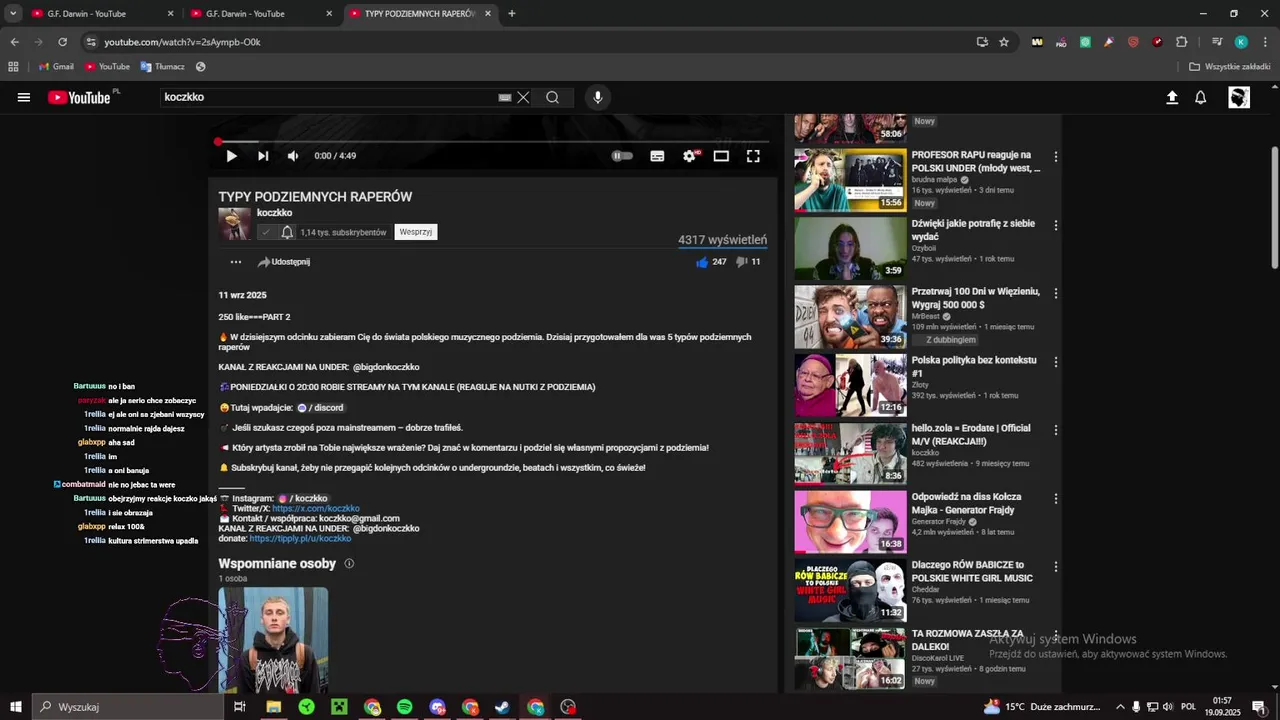Open the on-screen keyboard icon in search
This screenshot has width=1280, height=720.
tap(505, 97)
